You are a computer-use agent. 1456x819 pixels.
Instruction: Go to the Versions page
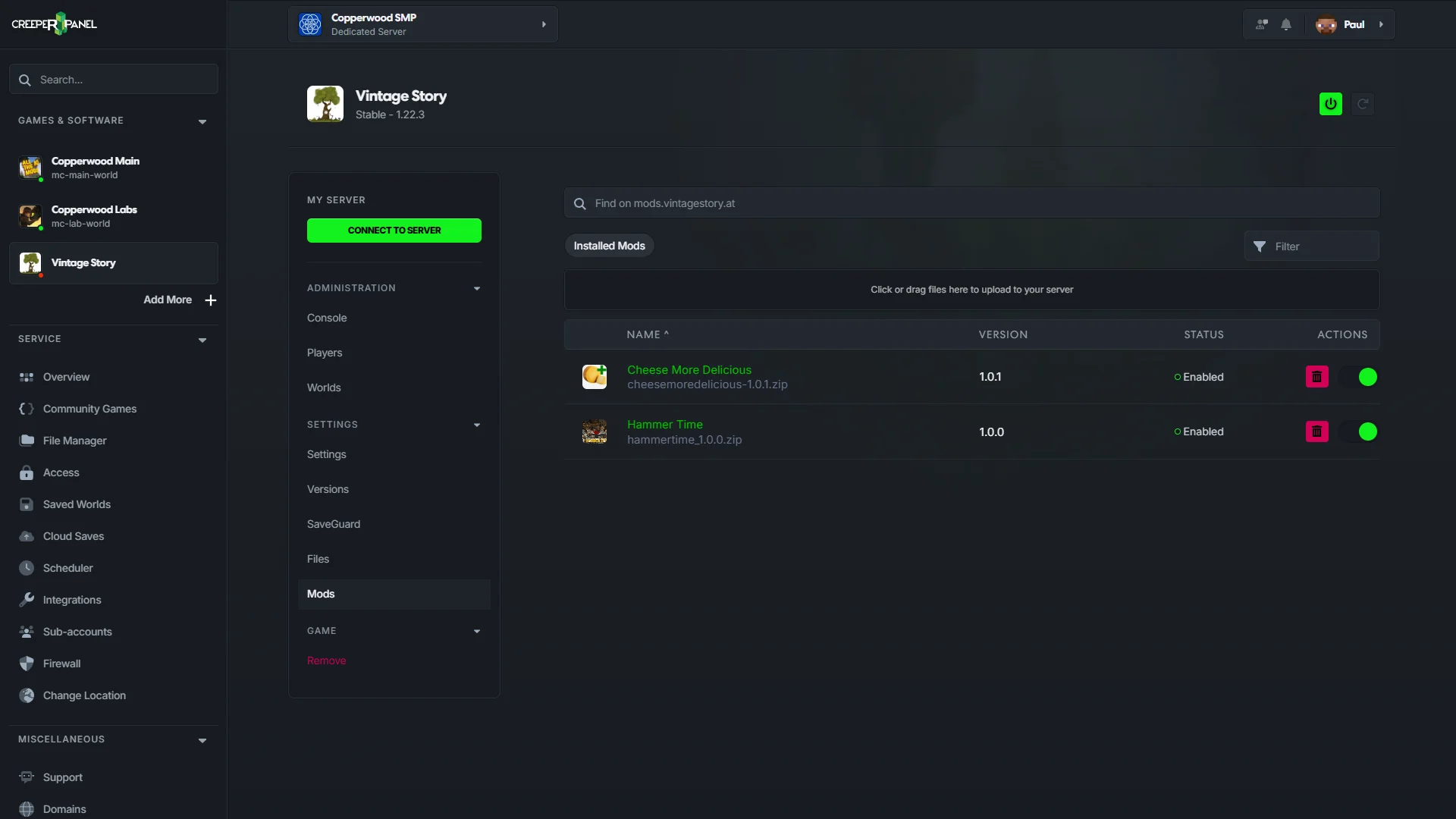coord(328,489)
